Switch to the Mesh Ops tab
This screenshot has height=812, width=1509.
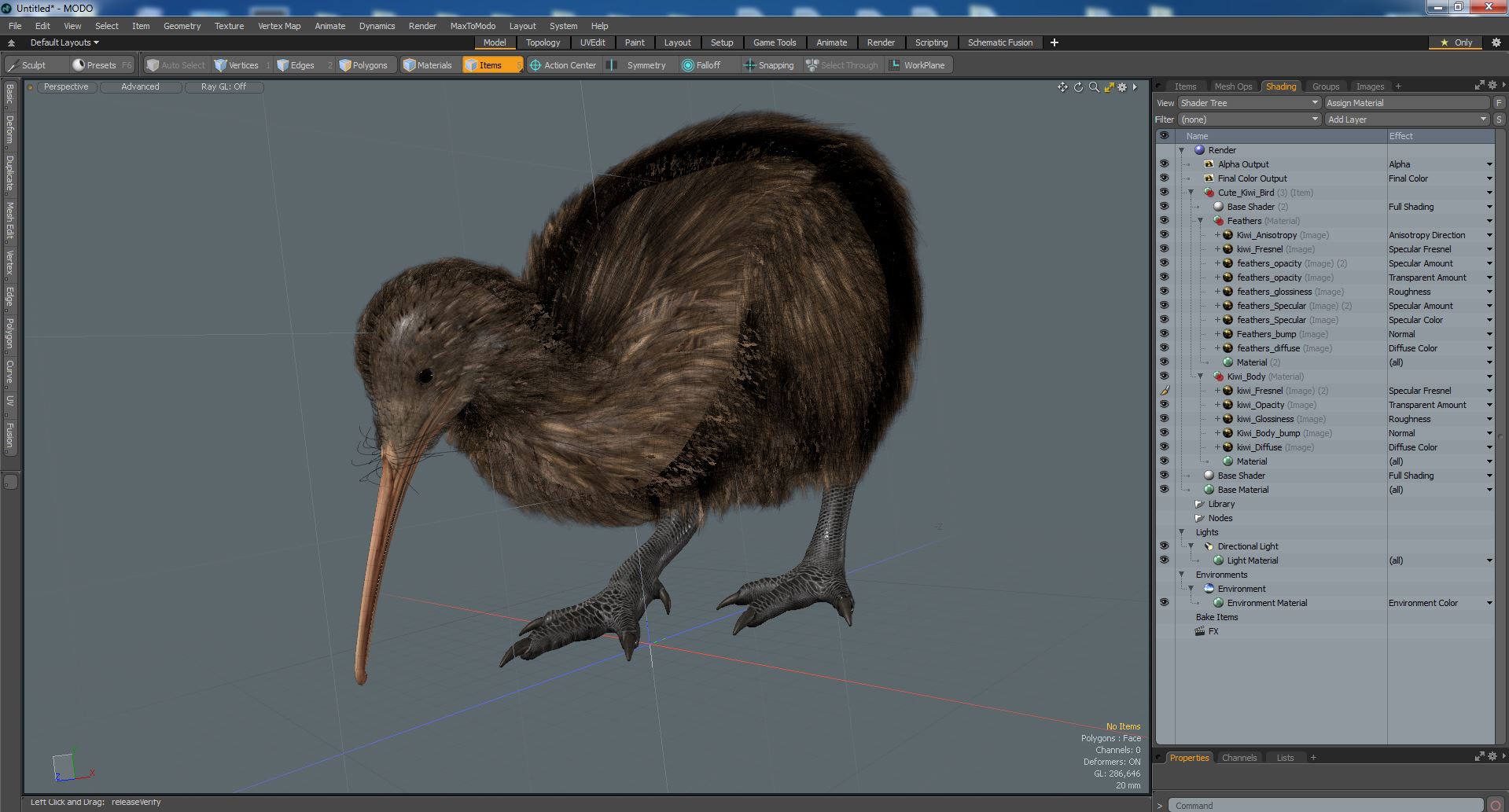1232,86
